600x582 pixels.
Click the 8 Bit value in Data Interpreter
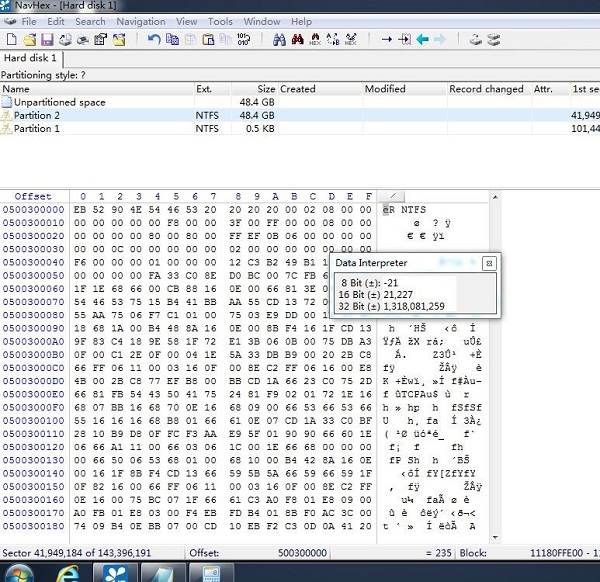click(391, 283)
